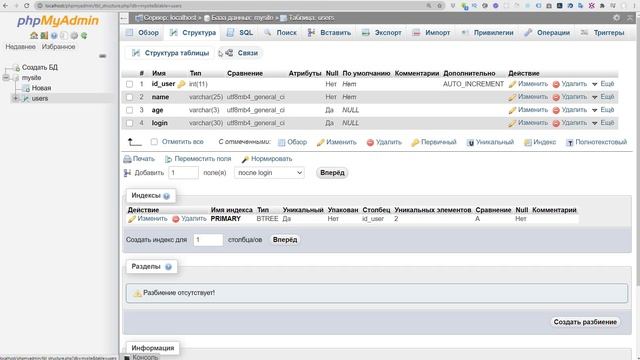Bookmark page with the star icon
This screenshot has height=360, width=640.
coord(440,6)
